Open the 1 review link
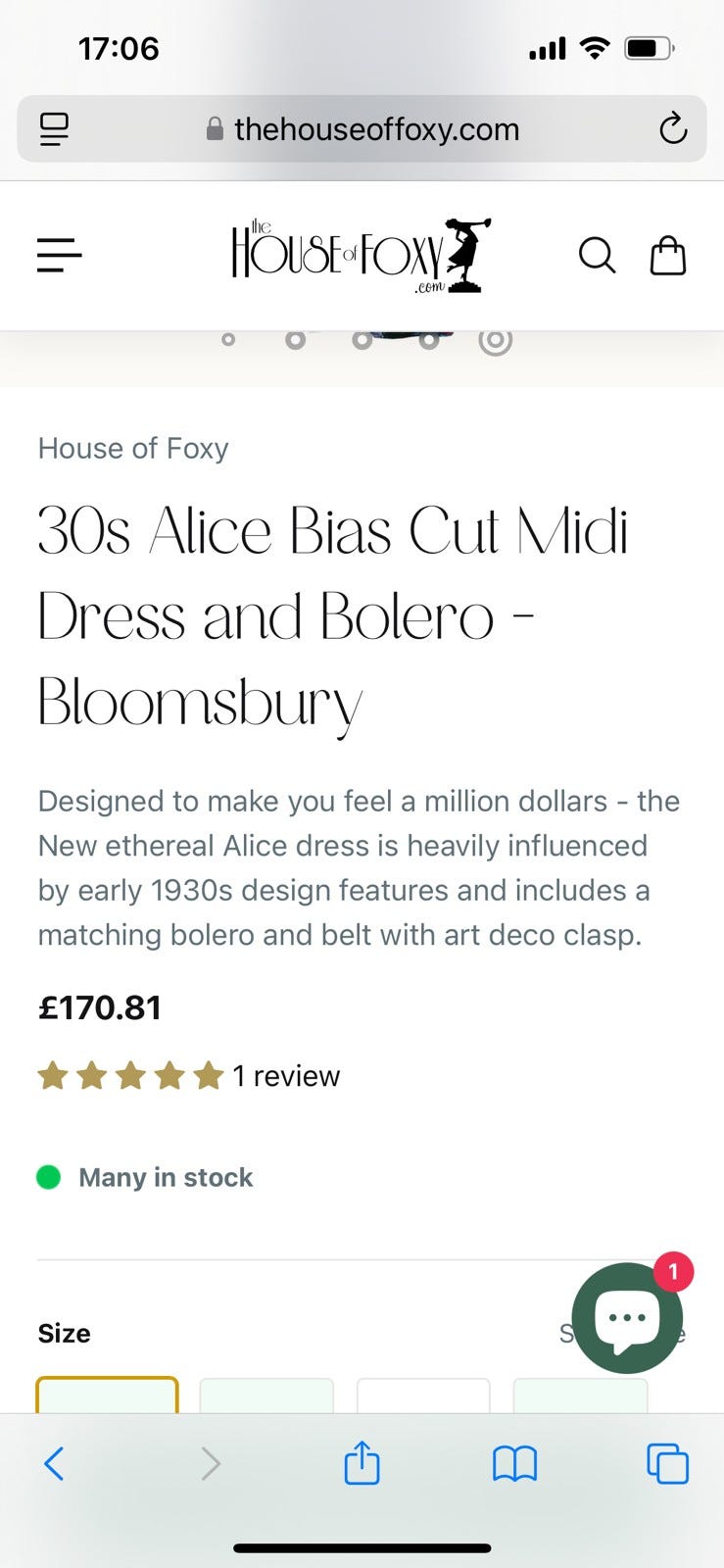This screenshot has width=724, height=1568. pos(286,1076)
